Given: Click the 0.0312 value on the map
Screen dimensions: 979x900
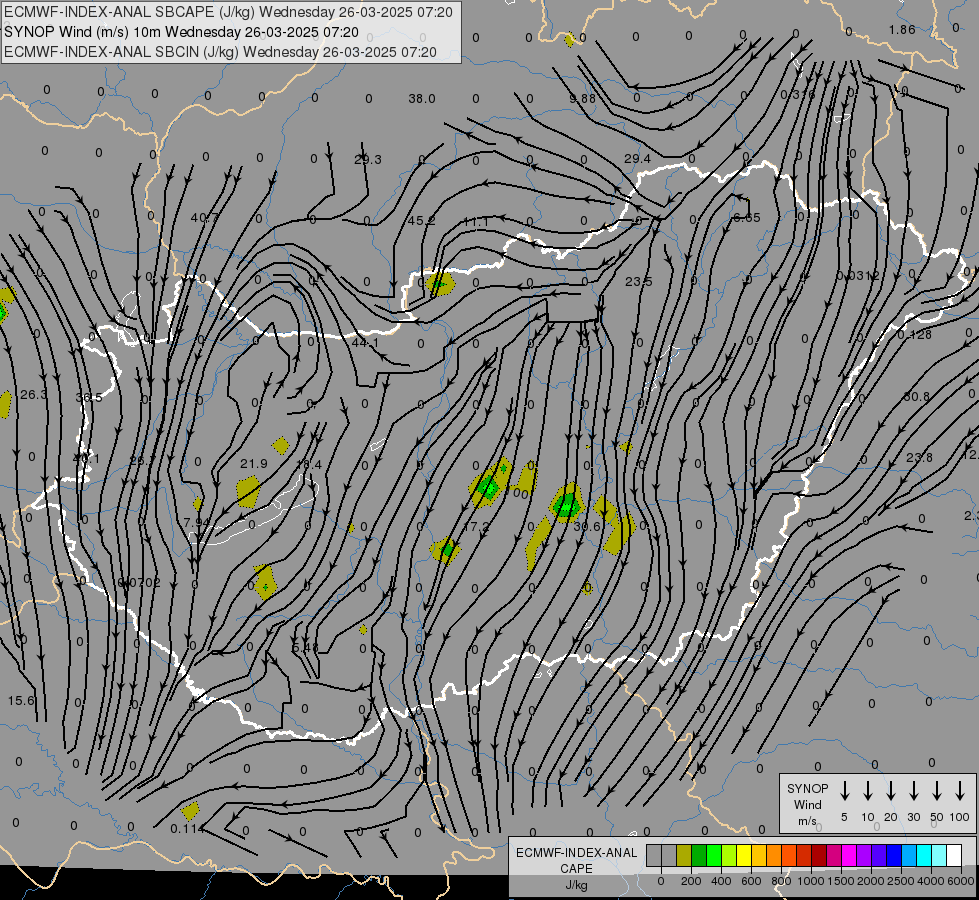Looking at the screenshot, I should coord(858,276).
